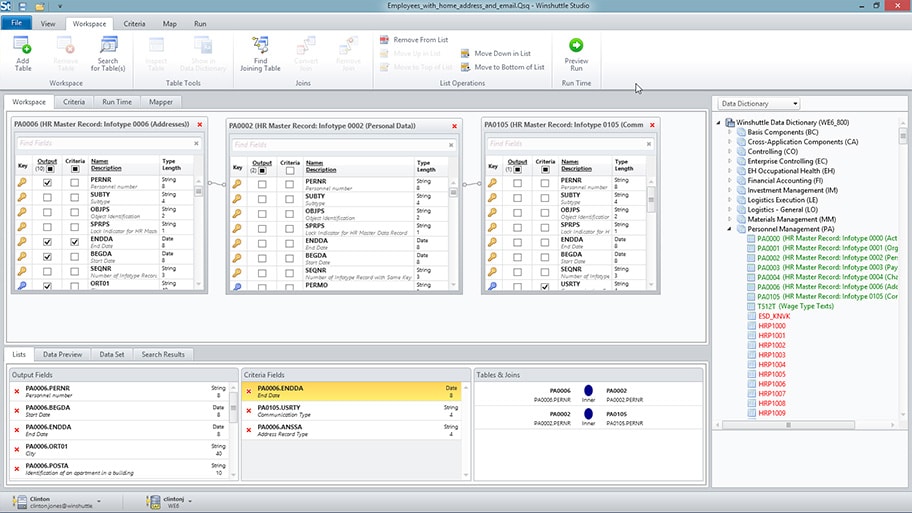Image resolution: width=912 pixels, height=513 pixels.
Task: Open the Data Dictionary dropdown
Action: click(759, 104)
